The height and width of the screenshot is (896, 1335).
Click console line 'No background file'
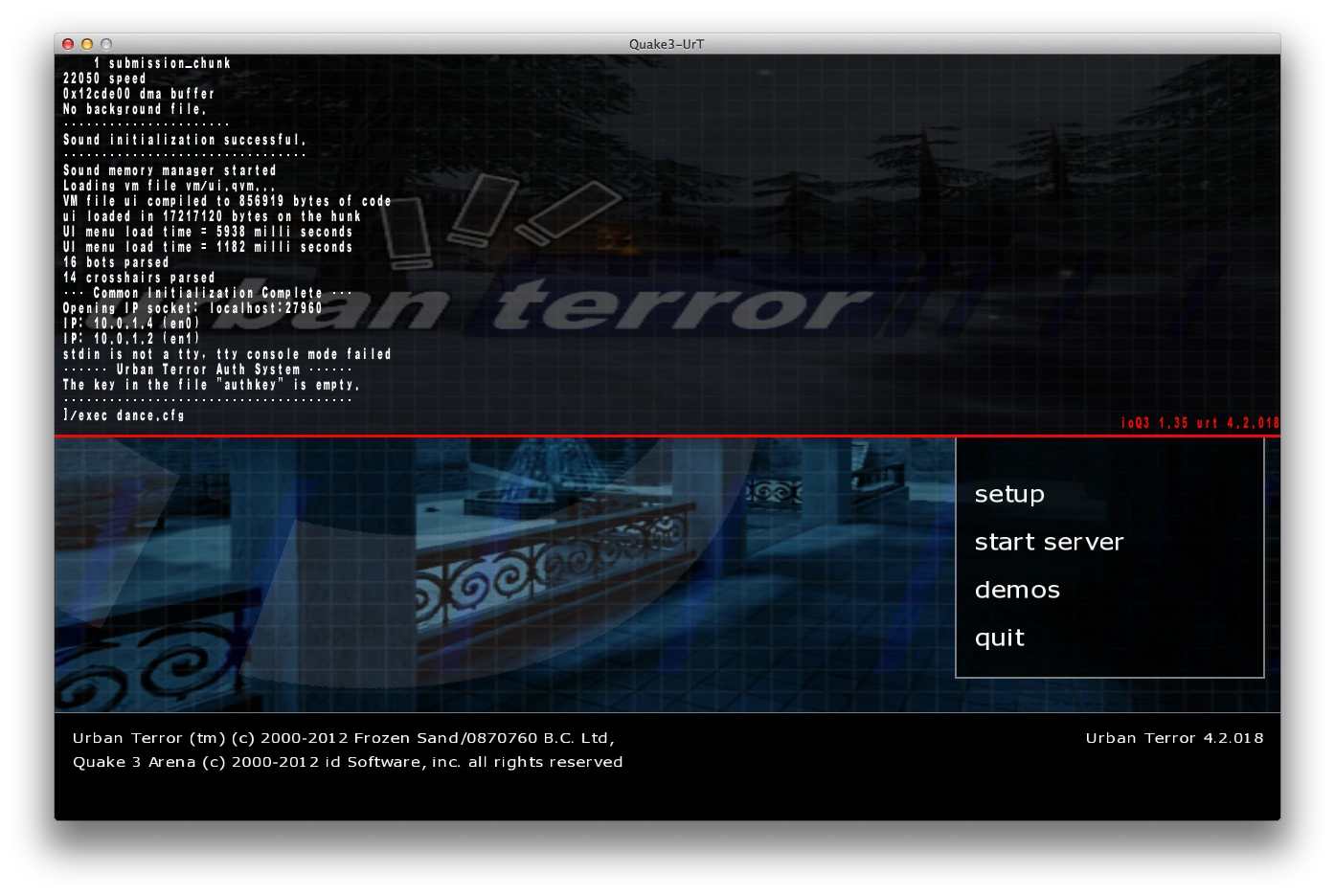134,109
